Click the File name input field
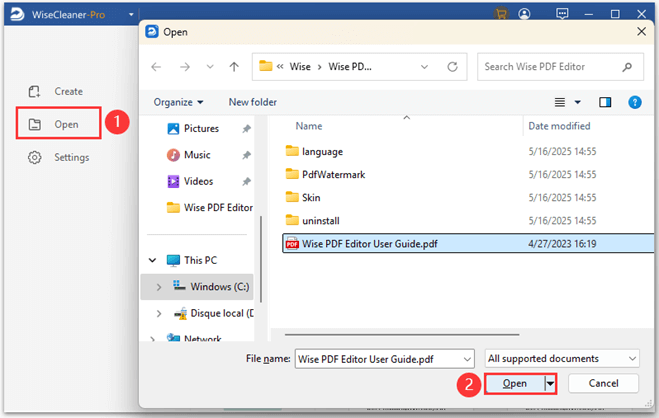This screenshot has width=659, height=418. (x=385, y=359)
